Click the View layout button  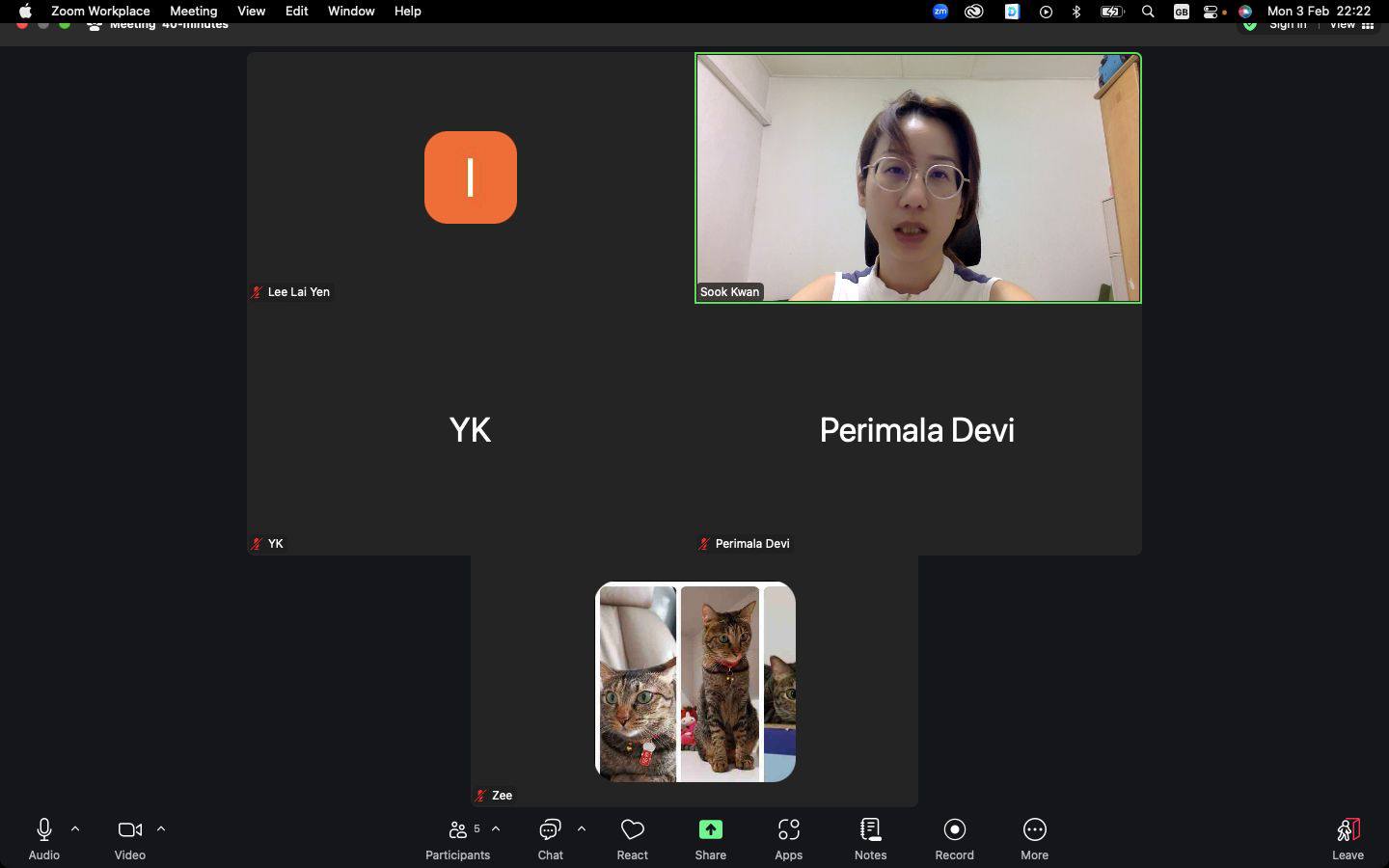pyautogui.click(x=1351, y=25)
